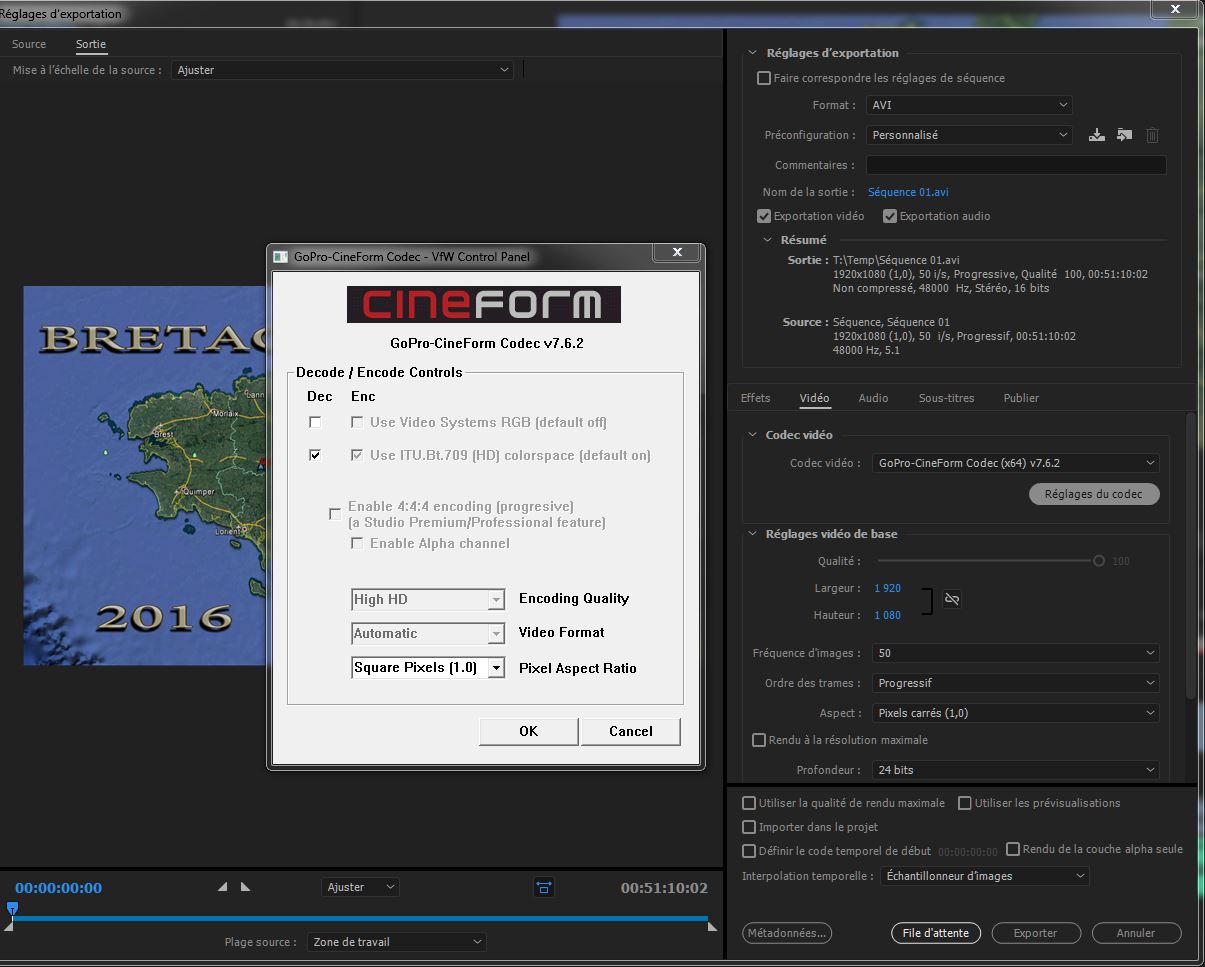The width and height of the screenshot is (1205, 967).
Task: Check Dec box for Video Systems RGB
Action: pos(315,422)
